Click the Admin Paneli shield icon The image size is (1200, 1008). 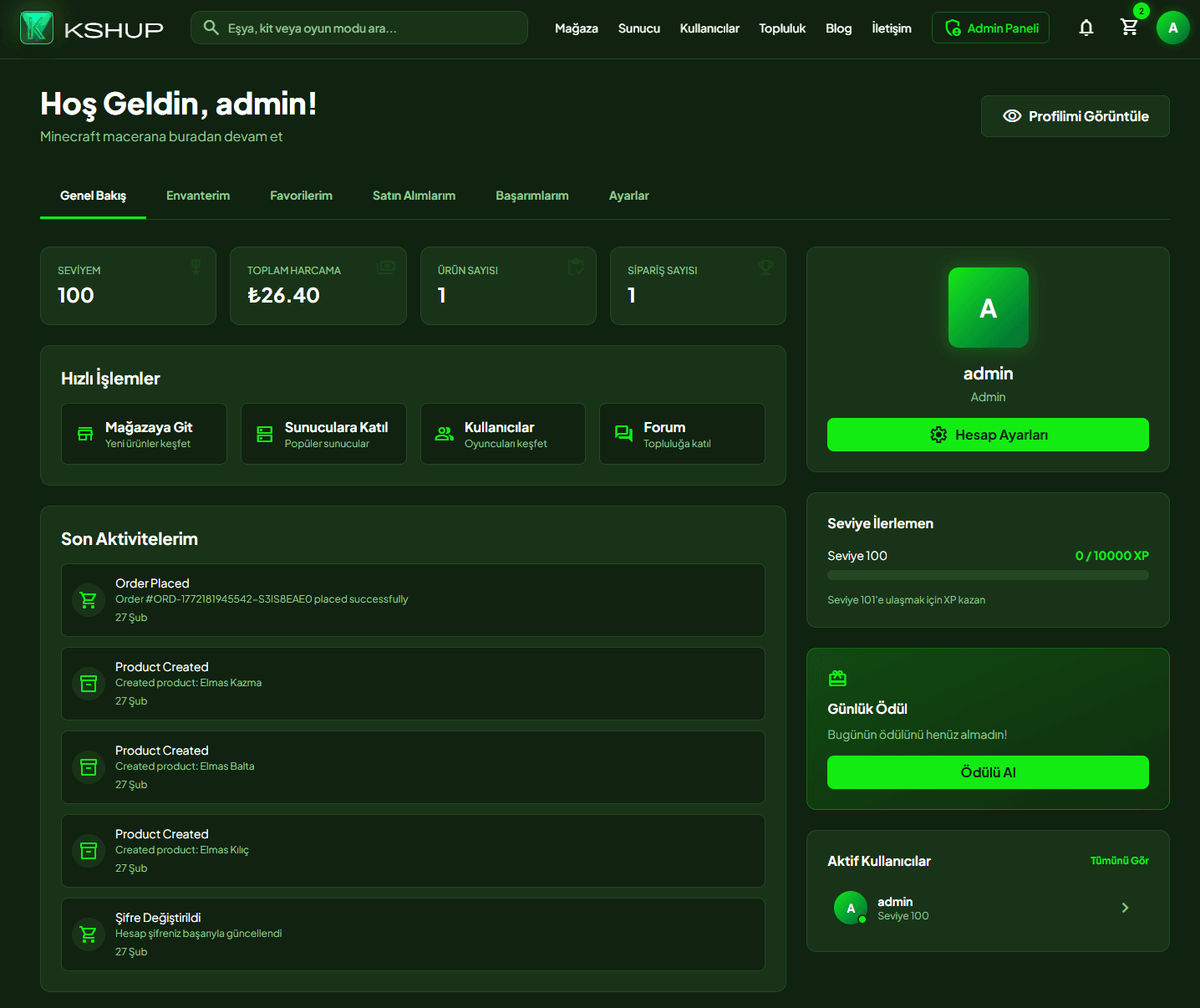pos(953,28)
